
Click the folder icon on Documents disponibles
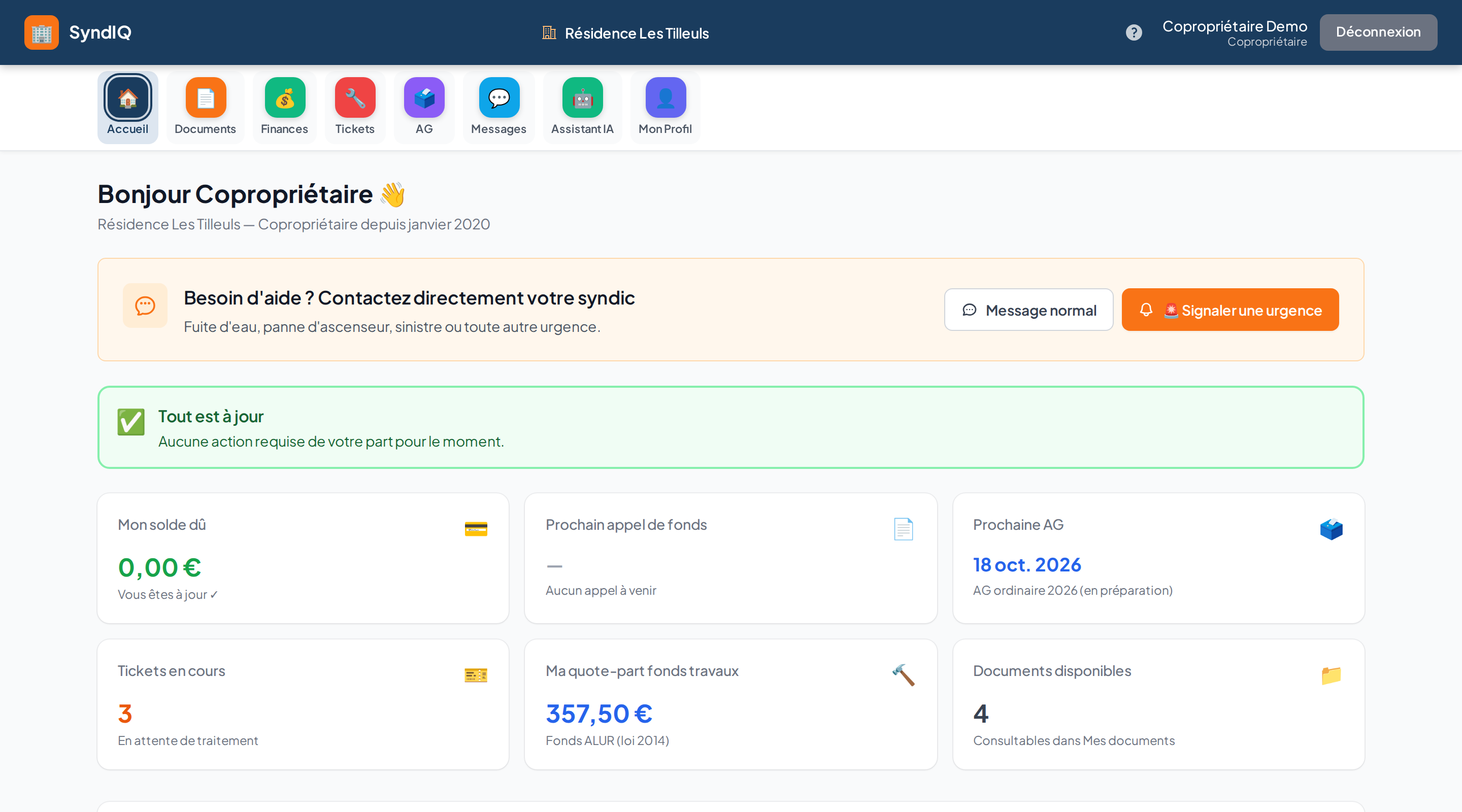tap(1331, 675)
